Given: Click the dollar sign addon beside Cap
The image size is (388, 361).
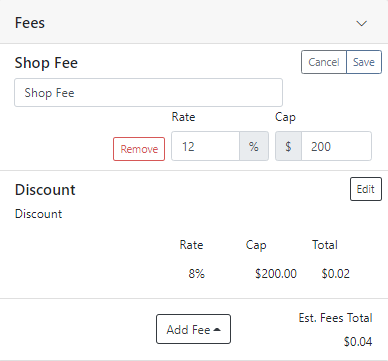Looking at the screenshot, I should click(288, 146).
